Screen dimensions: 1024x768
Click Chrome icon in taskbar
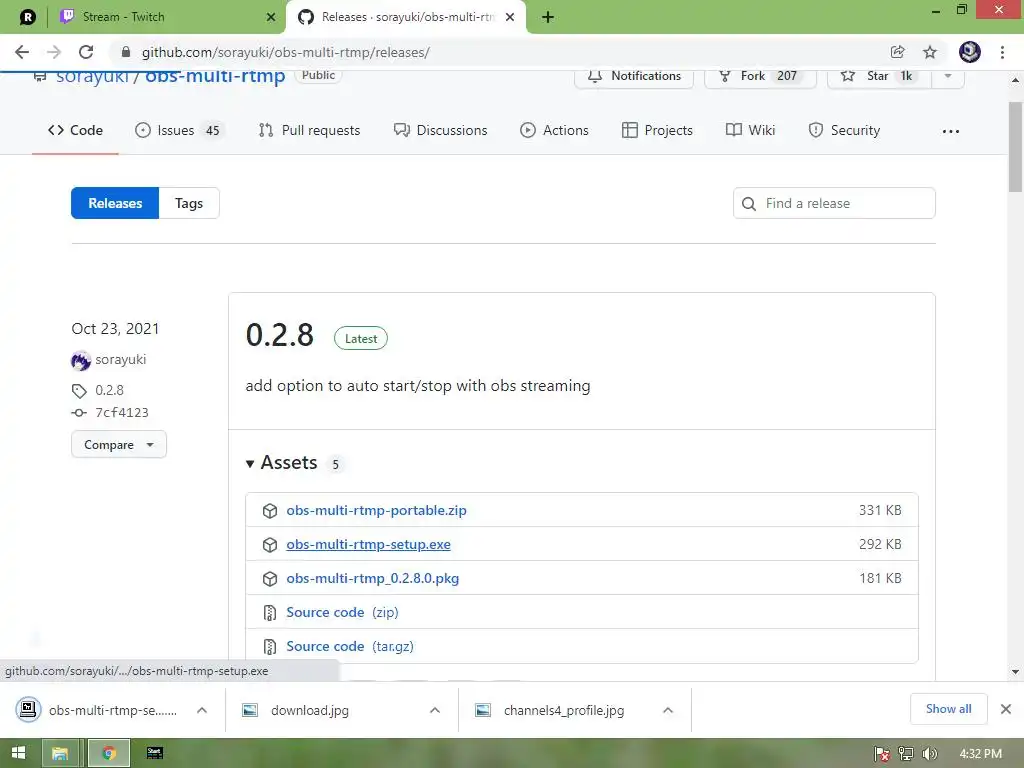pyautogui.click(x=108, y=753)
